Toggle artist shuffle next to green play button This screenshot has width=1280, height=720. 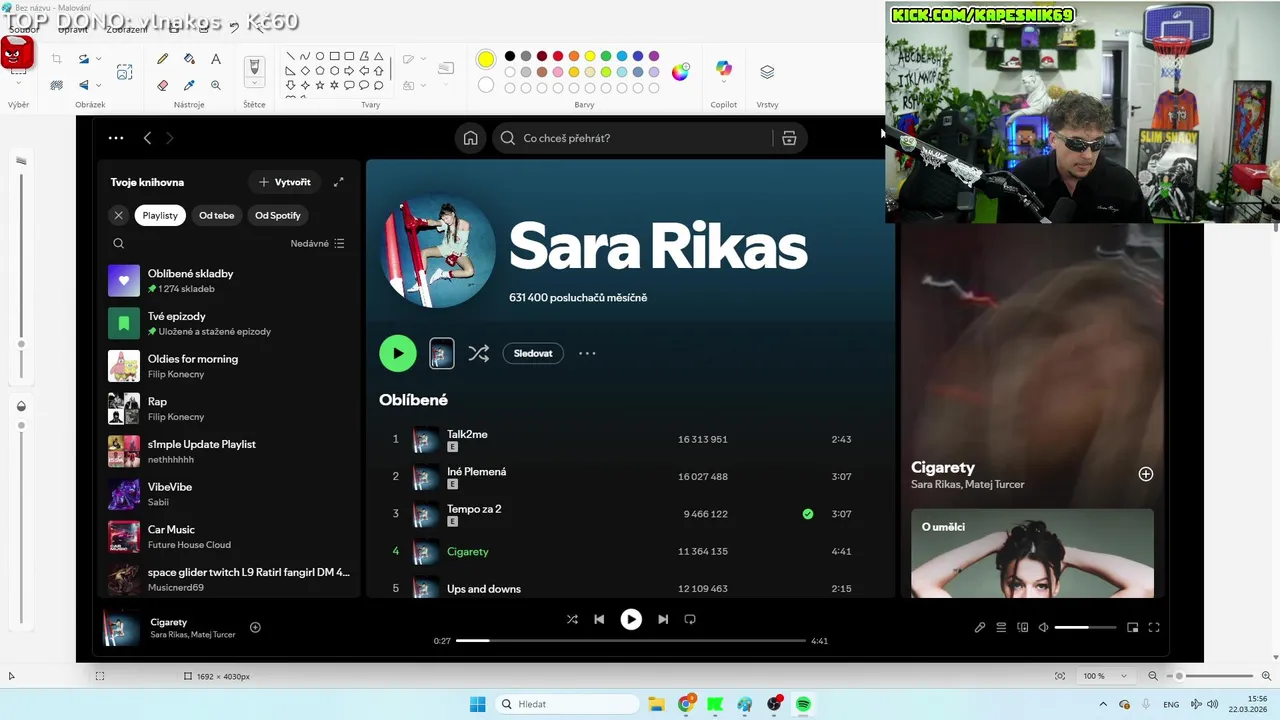[479, 353]
